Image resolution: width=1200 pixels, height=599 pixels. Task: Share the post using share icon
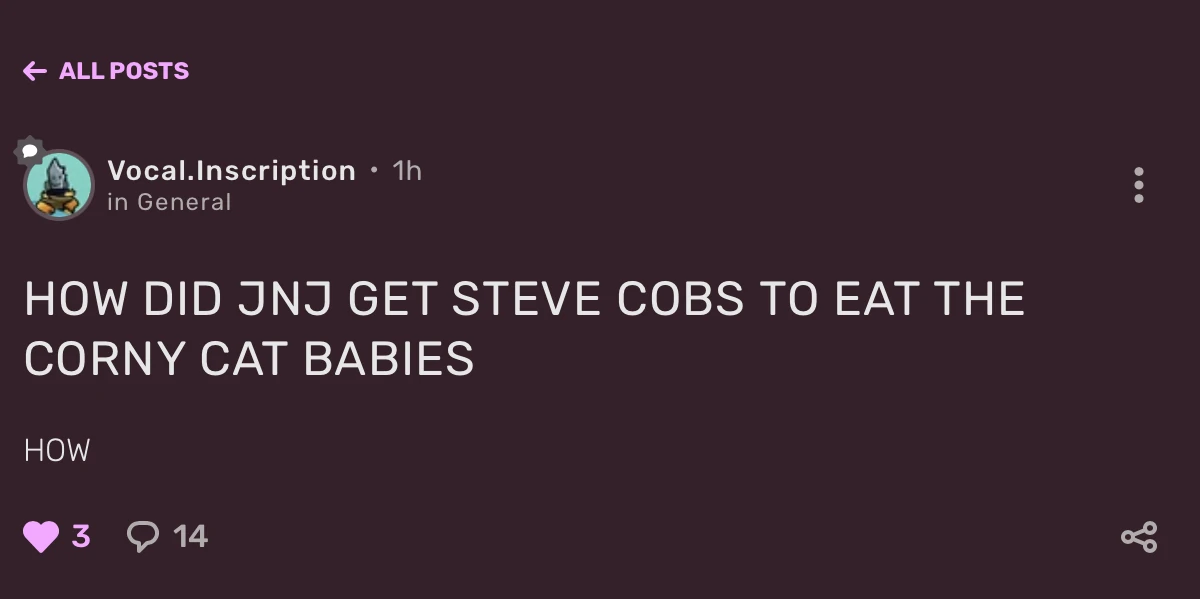1139,537
